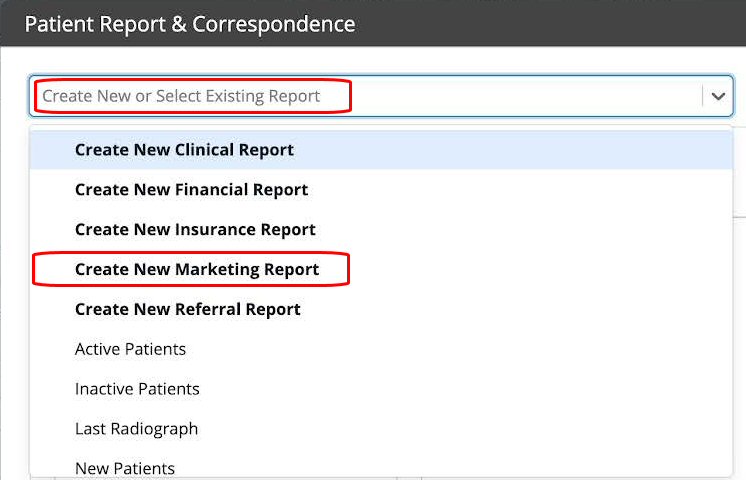Pick Create New Marketing Report option

[x=381, y=269]
